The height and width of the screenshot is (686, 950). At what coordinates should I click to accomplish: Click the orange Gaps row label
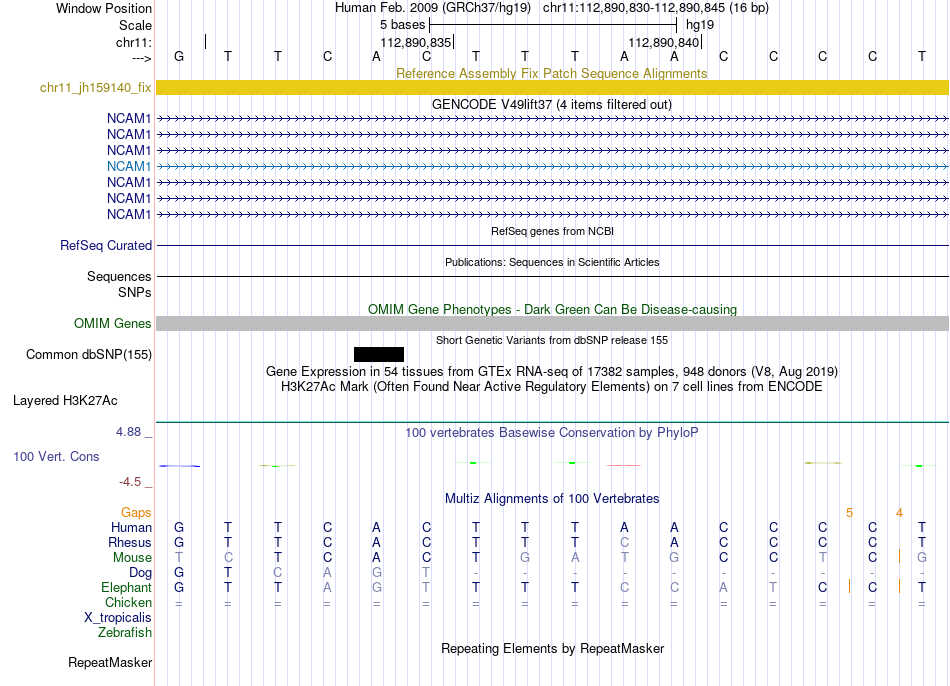click(136, 513)
